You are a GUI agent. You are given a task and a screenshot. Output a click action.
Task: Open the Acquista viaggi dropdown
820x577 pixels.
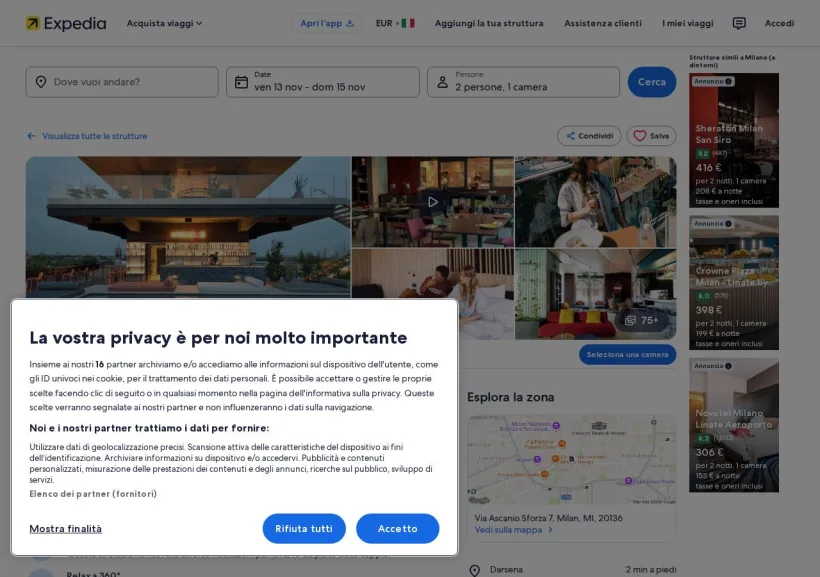(x=164, y=24)
